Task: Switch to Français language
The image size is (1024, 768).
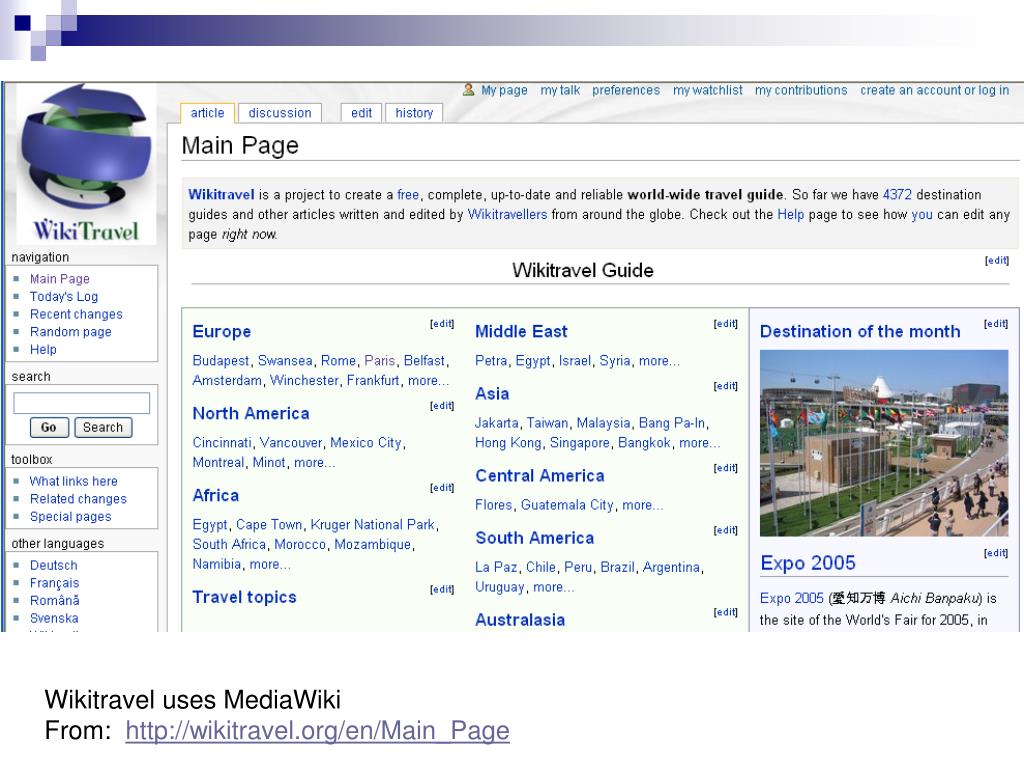Action: pos(54,583)
